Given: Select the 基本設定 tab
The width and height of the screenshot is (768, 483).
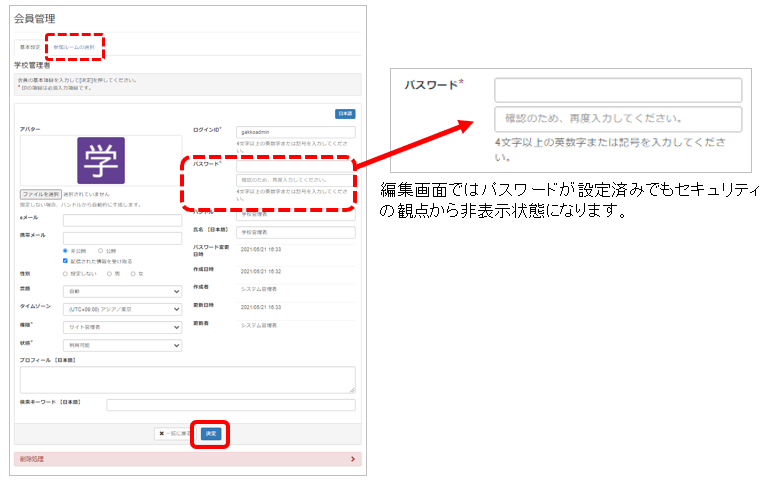Looking at the screenshot, I should (x=29, y=47).
